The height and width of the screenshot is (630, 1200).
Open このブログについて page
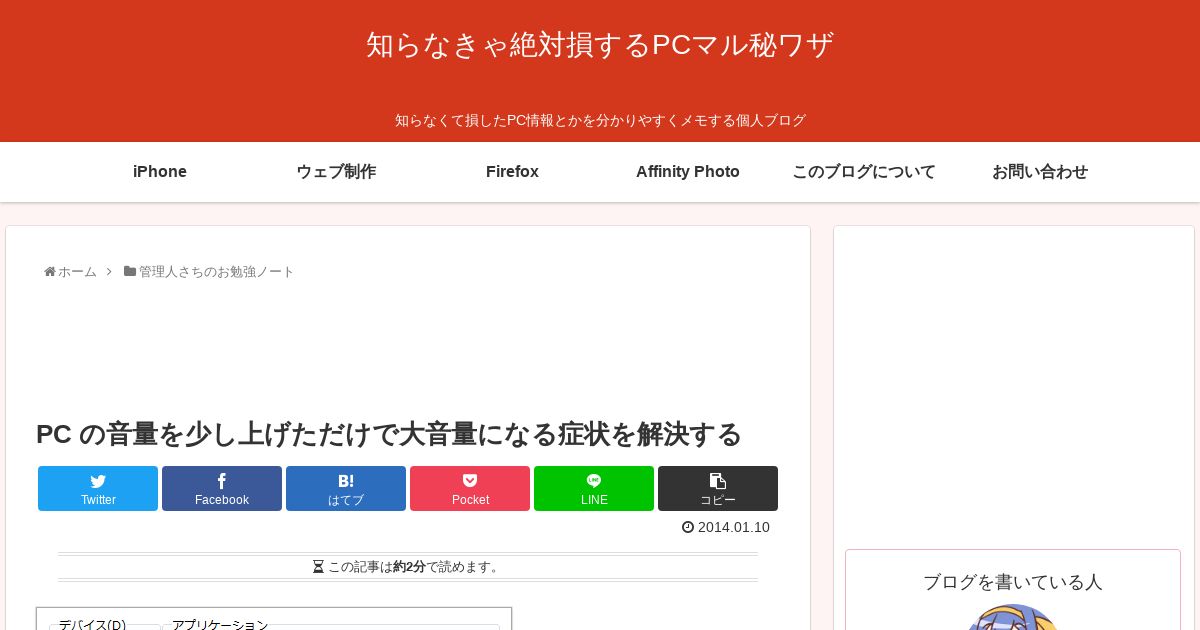point(864,172)
